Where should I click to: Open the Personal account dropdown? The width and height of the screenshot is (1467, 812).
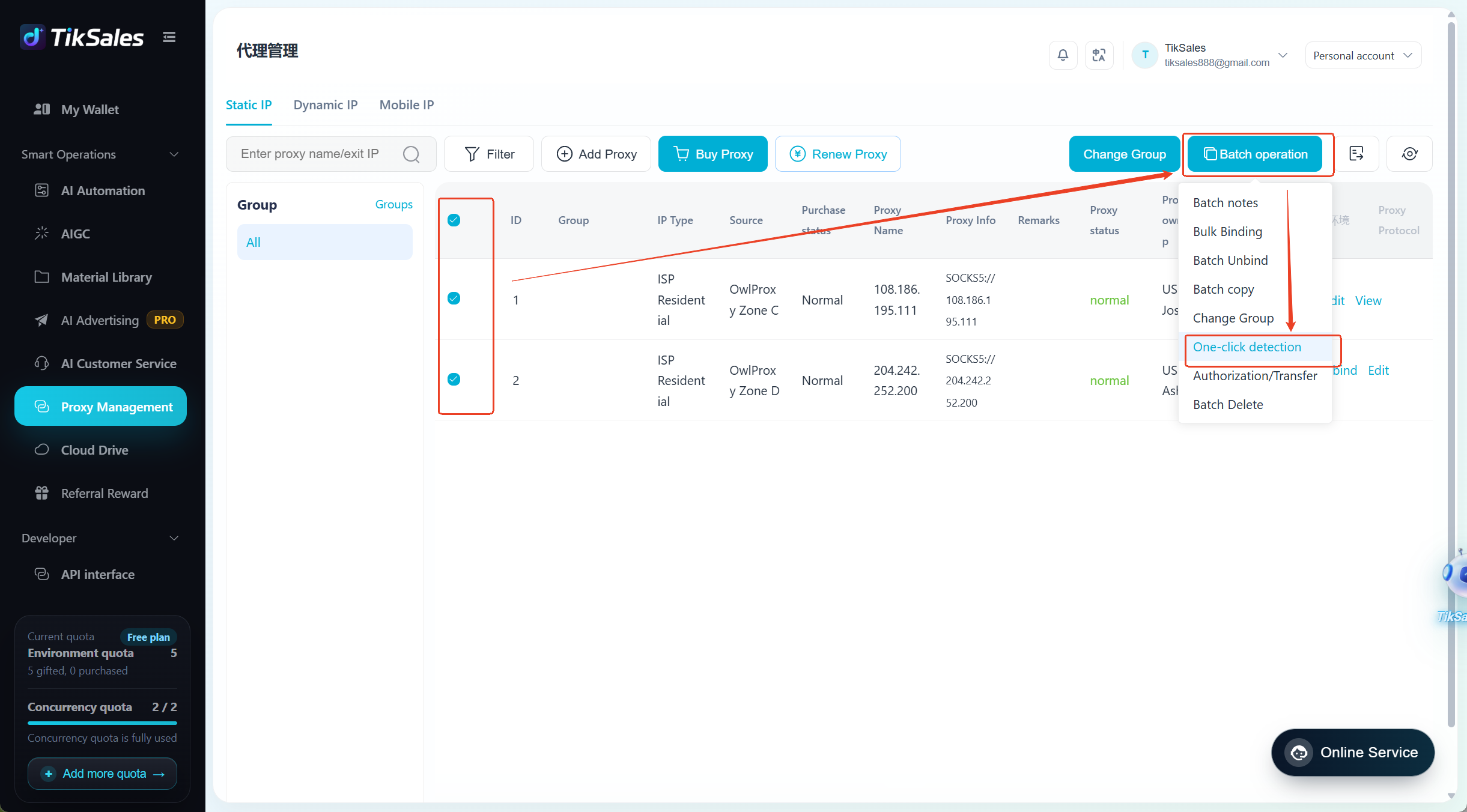tap(1362, 55)
